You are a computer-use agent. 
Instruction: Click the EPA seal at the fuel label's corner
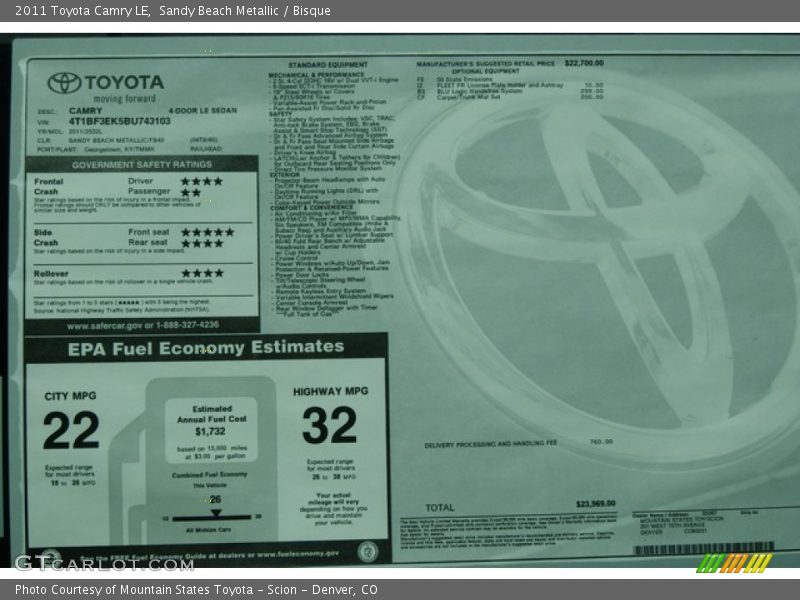(x=367, y=552)
